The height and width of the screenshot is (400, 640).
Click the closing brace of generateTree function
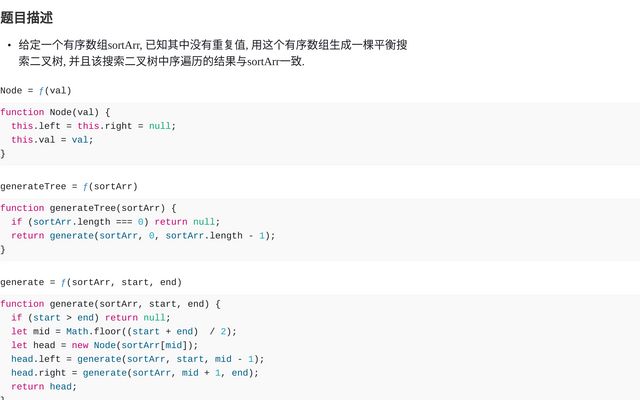[3, 250]
